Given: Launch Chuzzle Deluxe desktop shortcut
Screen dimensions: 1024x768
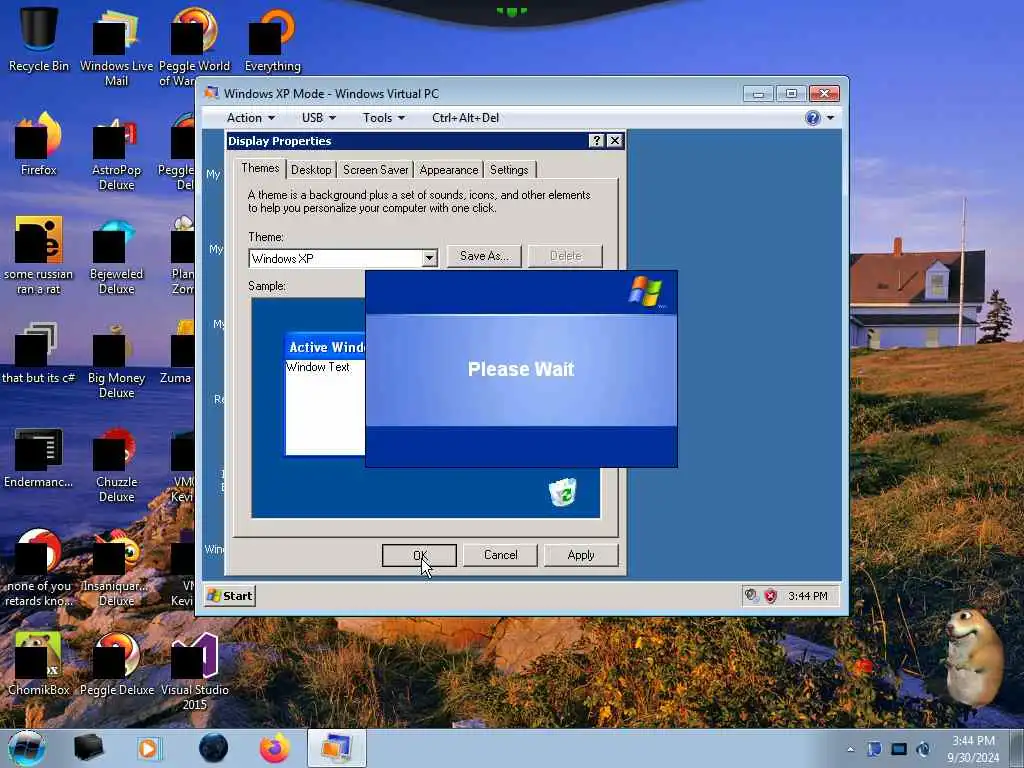Looking at the screenshot, I should 116,464.
